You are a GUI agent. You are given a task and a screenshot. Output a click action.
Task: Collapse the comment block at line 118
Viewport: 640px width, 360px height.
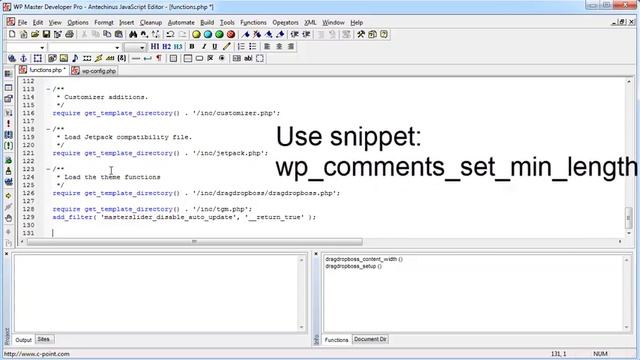(x=48, y=129)
